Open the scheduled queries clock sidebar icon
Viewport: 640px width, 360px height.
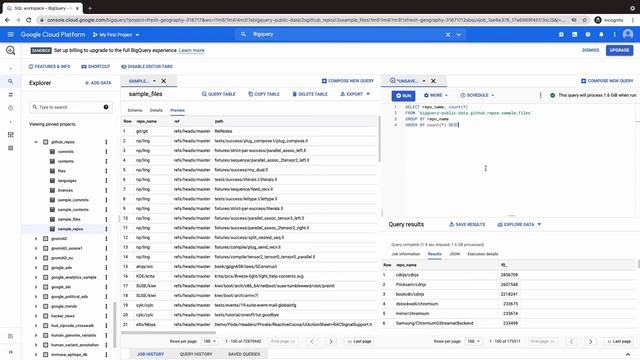tap(11, 108)
